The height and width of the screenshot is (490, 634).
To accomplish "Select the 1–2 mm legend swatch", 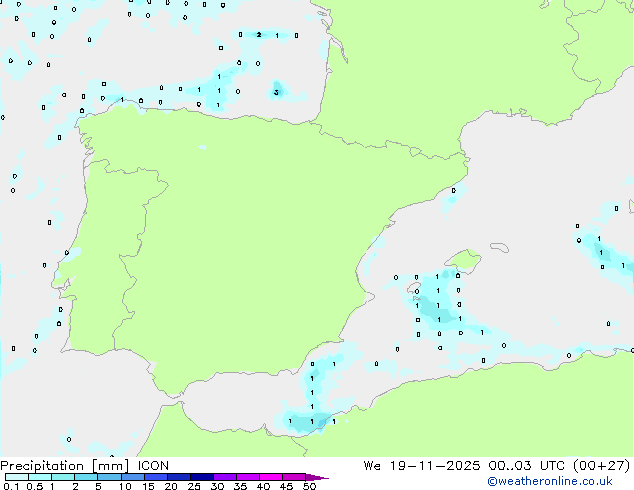I will point(63,477).
